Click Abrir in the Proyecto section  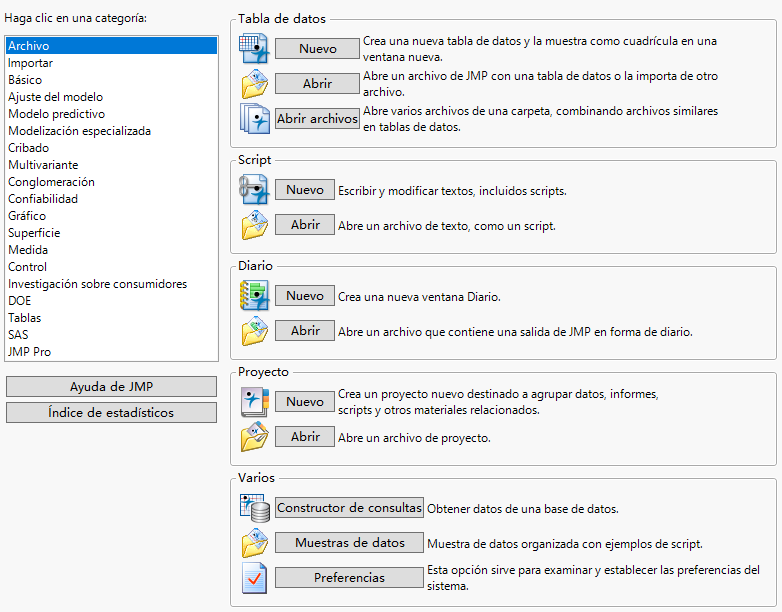click(305, 436)
